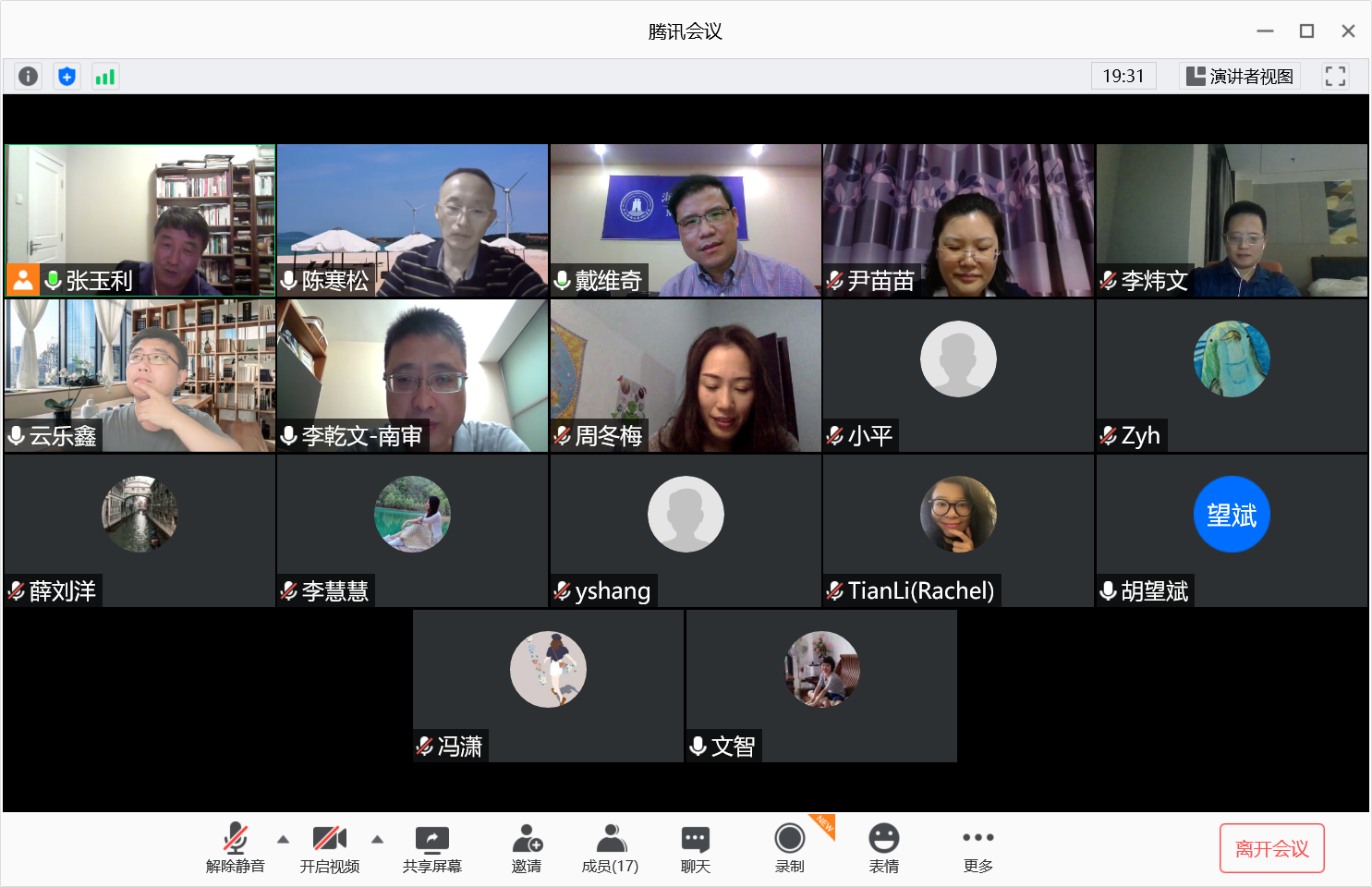The width and height of the screenshot is (1372, 887).
Task: Click Zyh avatar picture
Action: [1232, 358]
